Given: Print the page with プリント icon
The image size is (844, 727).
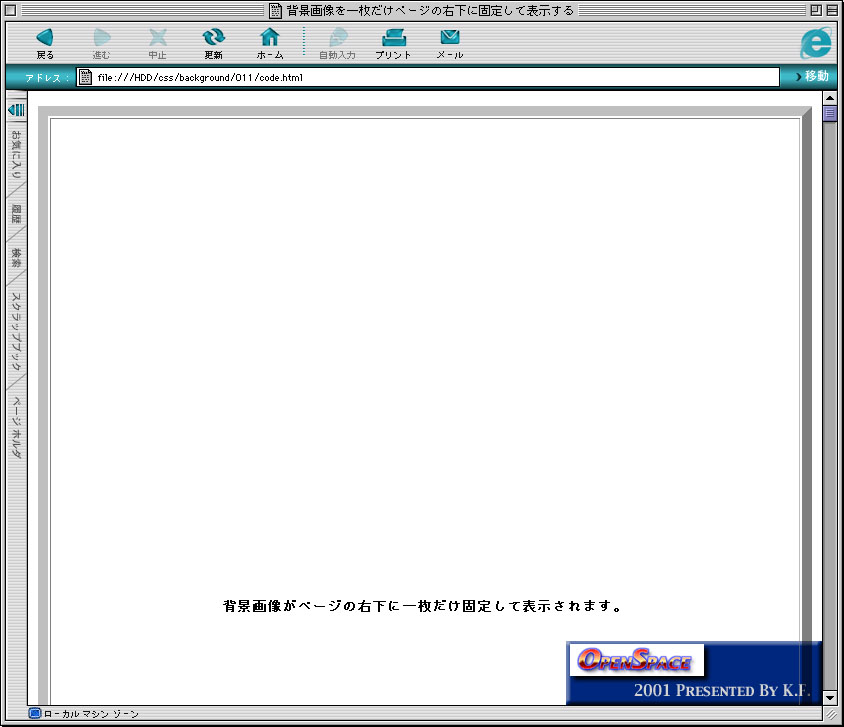Looking at the screenshot, I should click(393, 37).
